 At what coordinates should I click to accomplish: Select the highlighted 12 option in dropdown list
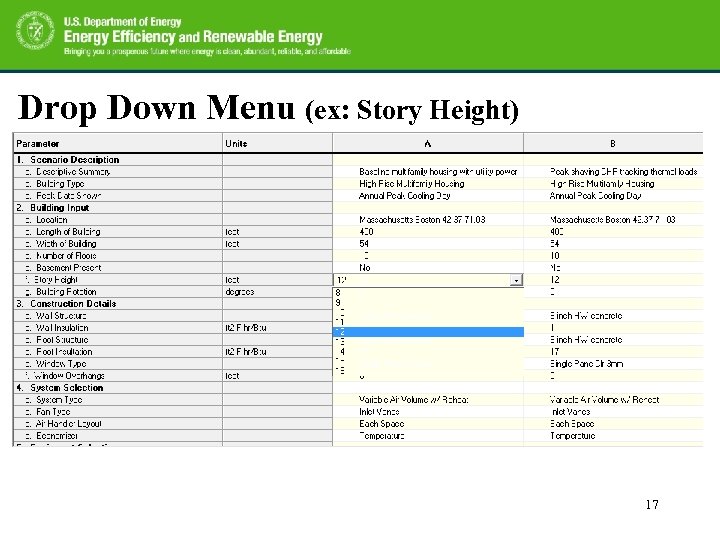point(428,332)
